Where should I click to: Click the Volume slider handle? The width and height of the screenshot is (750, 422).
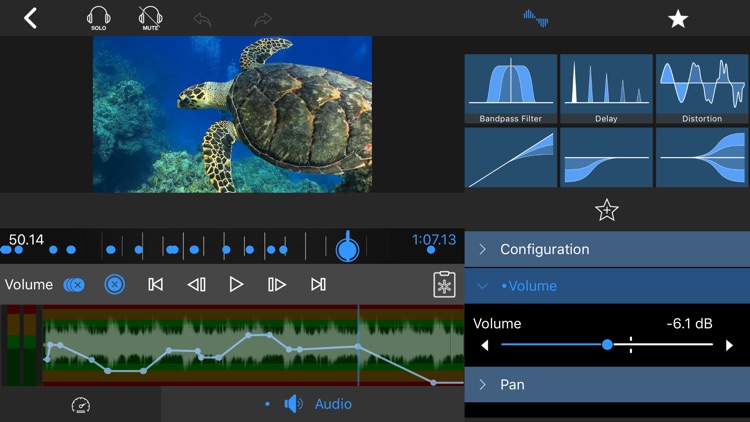607,344
